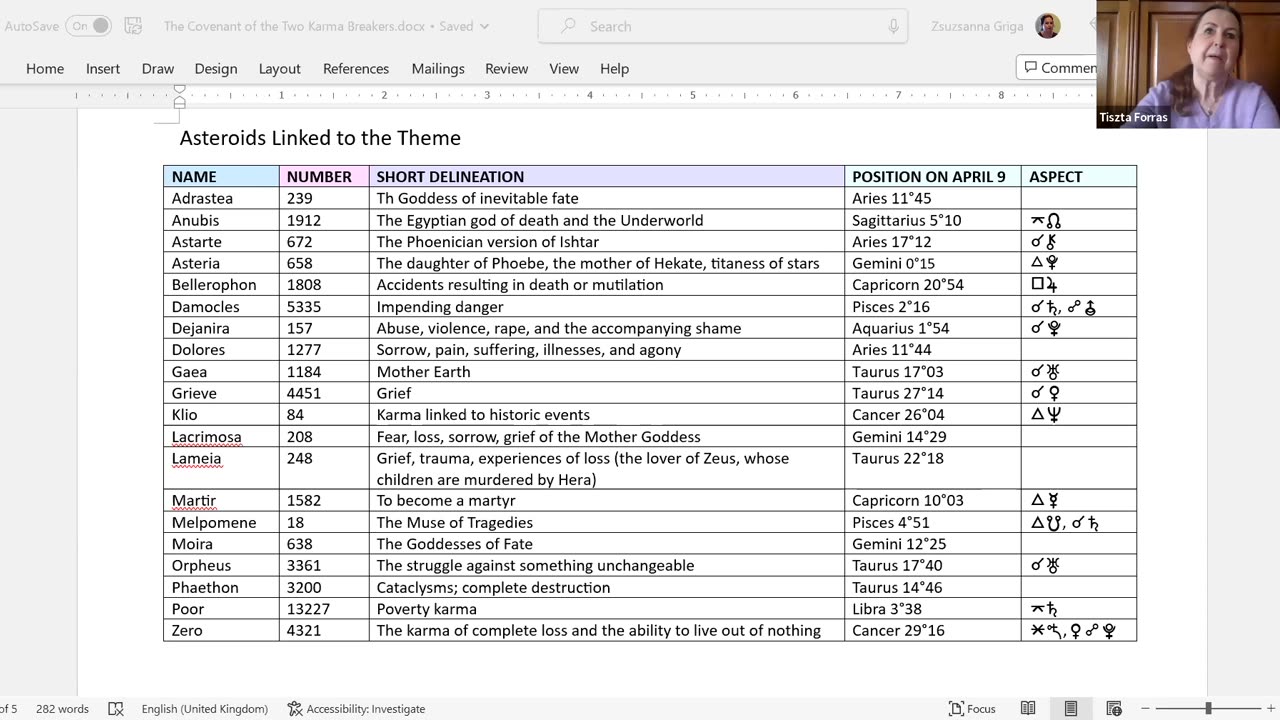The image size is (1280, 720).
Task: Click the Save icon in title bar
Action: point(133,26)
